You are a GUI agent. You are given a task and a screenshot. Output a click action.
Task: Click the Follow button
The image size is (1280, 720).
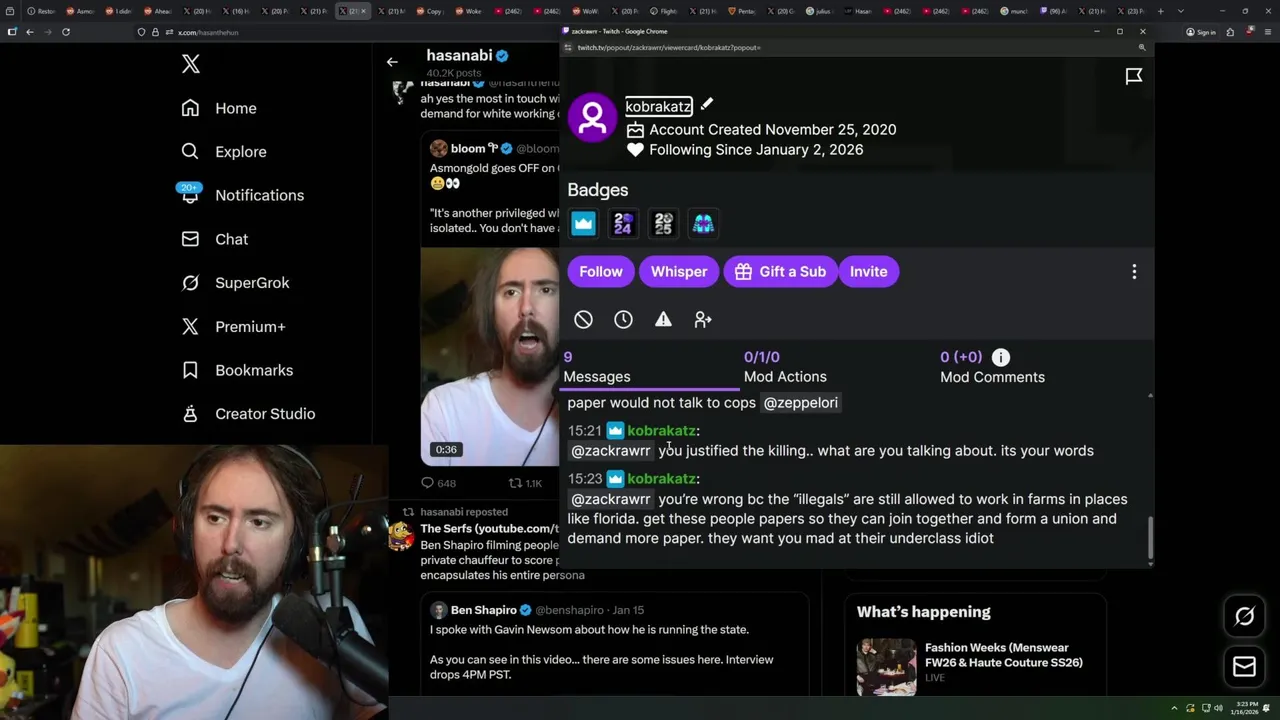click(x=601, y=272)
